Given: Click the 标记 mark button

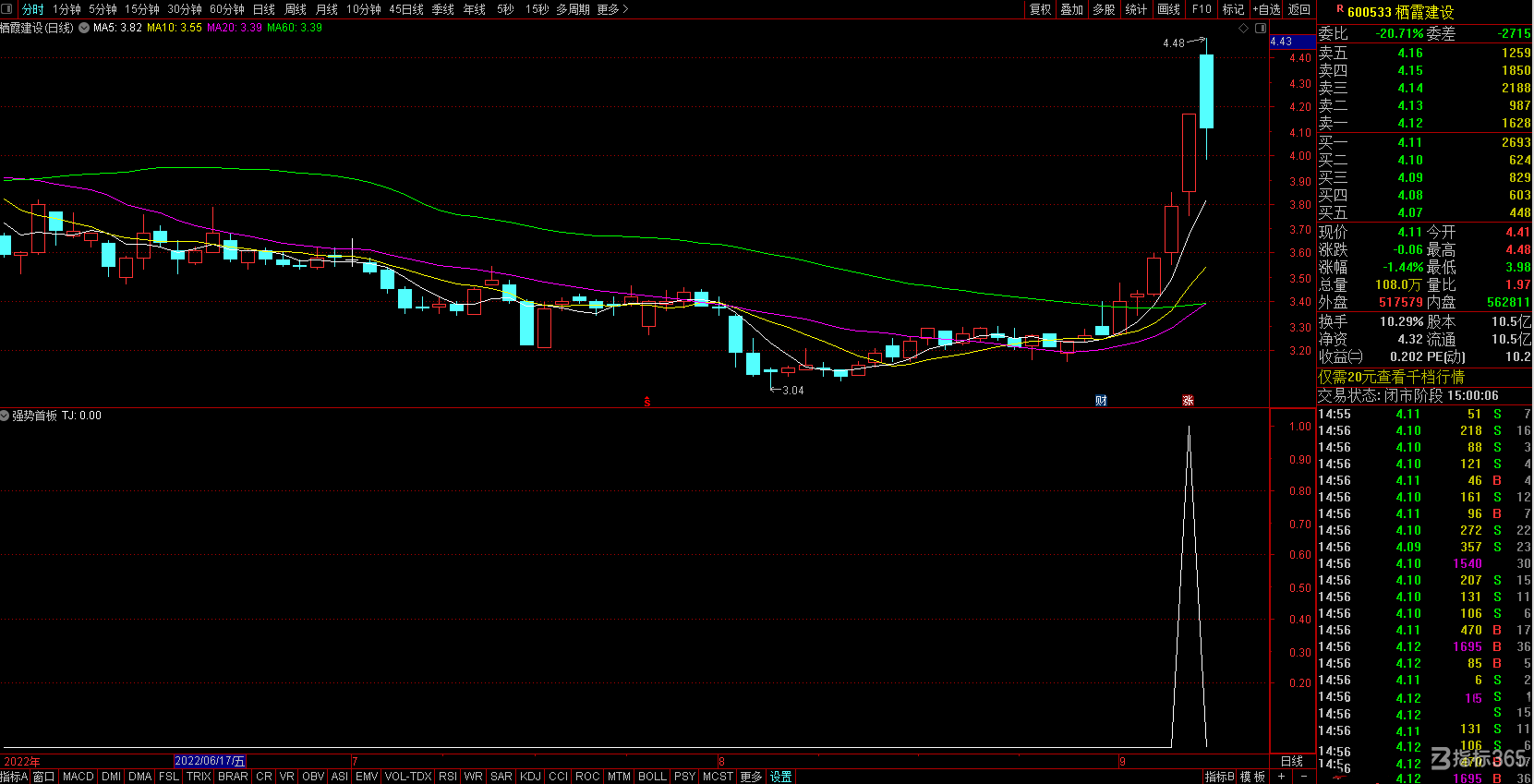Looking at the screenshot, I should coord(1233,9).
